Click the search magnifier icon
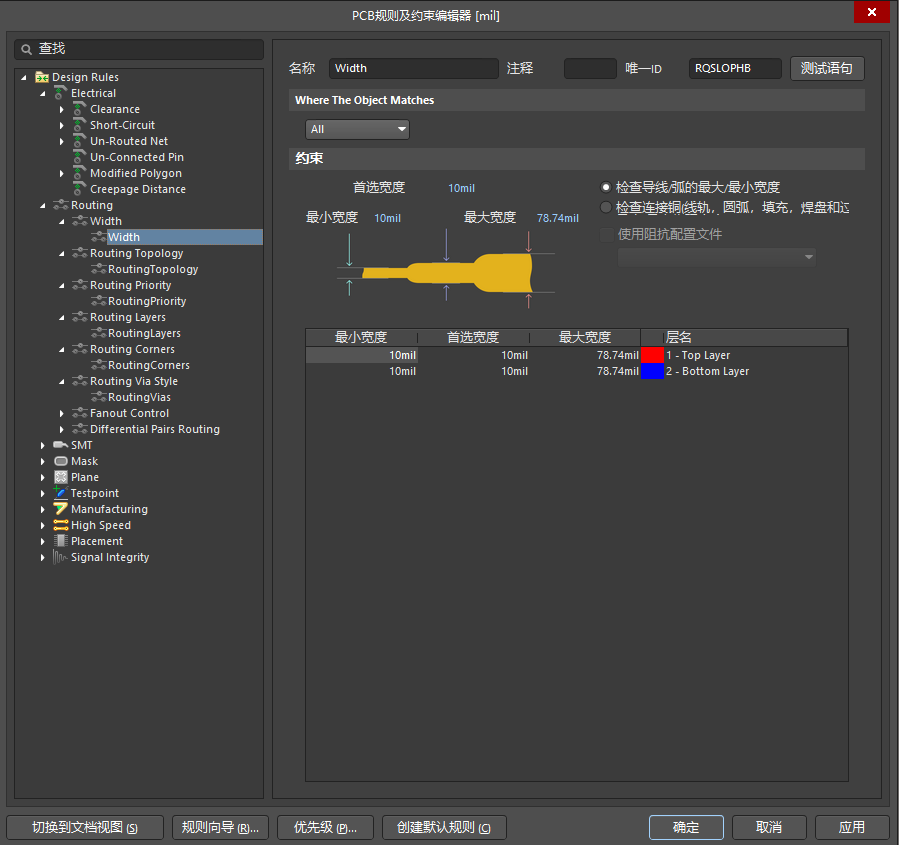The width and height of the screenshot is (899, 845). [x=26, y=49]
